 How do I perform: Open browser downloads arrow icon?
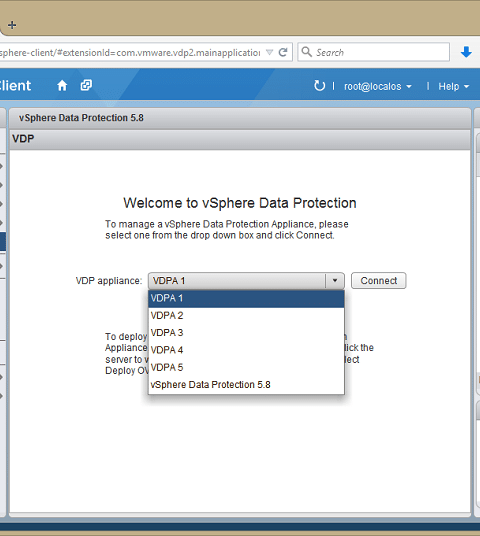click(x=466, y=52)
